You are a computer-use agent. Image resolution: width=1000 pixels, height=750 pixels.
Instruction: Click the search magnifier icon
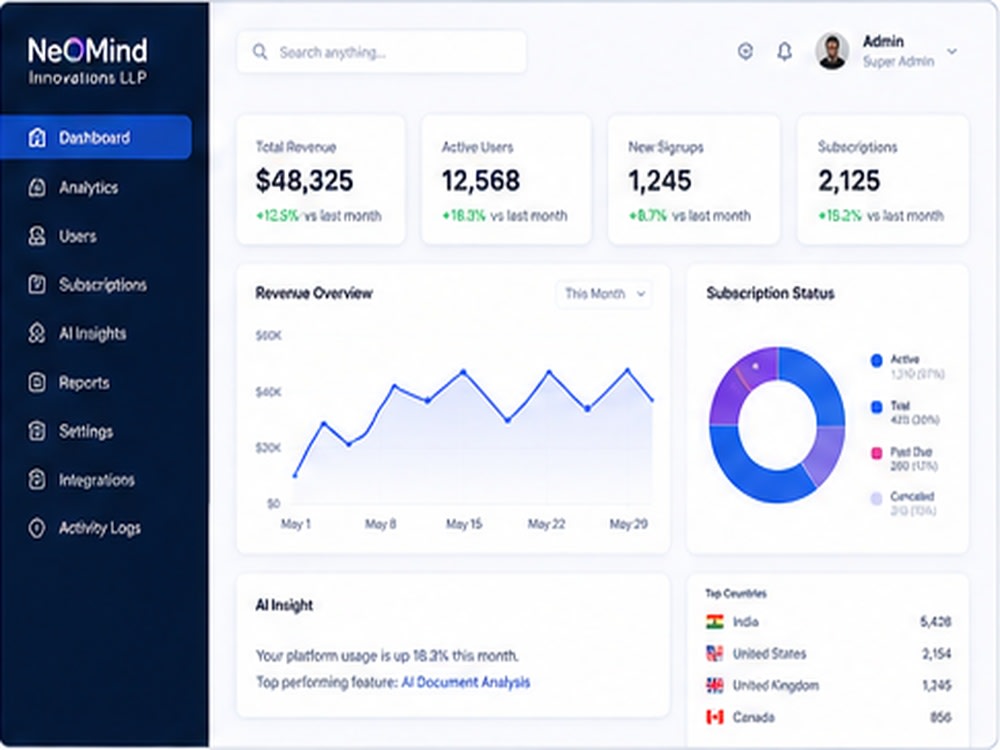(x=260, y=52)
